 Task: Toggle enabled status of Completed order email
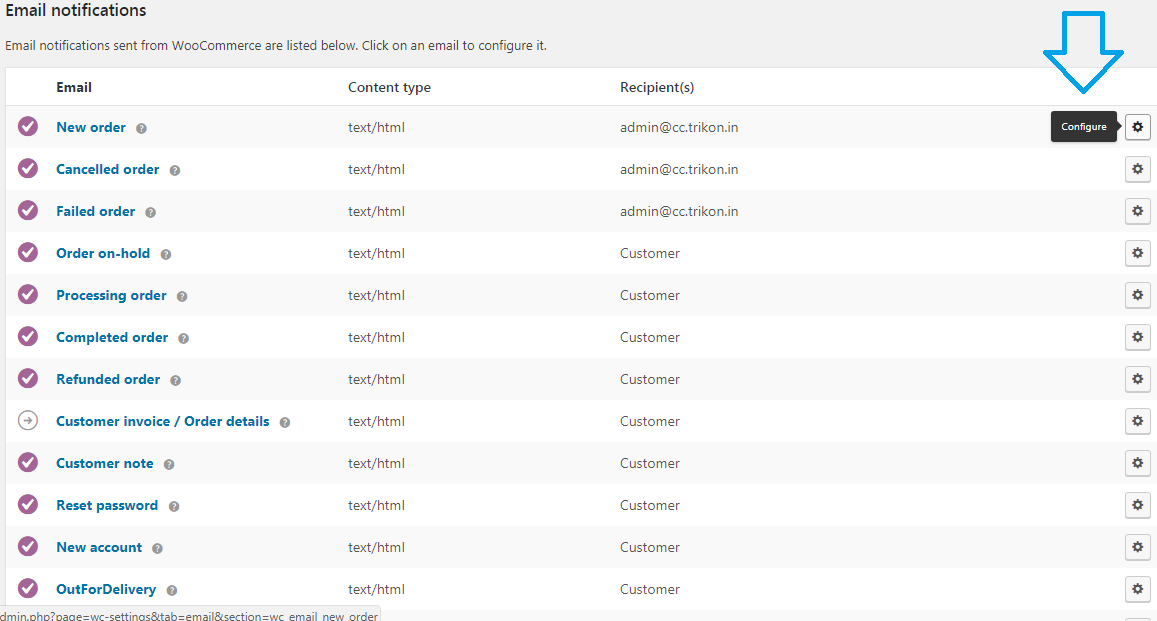coord(28,336)
